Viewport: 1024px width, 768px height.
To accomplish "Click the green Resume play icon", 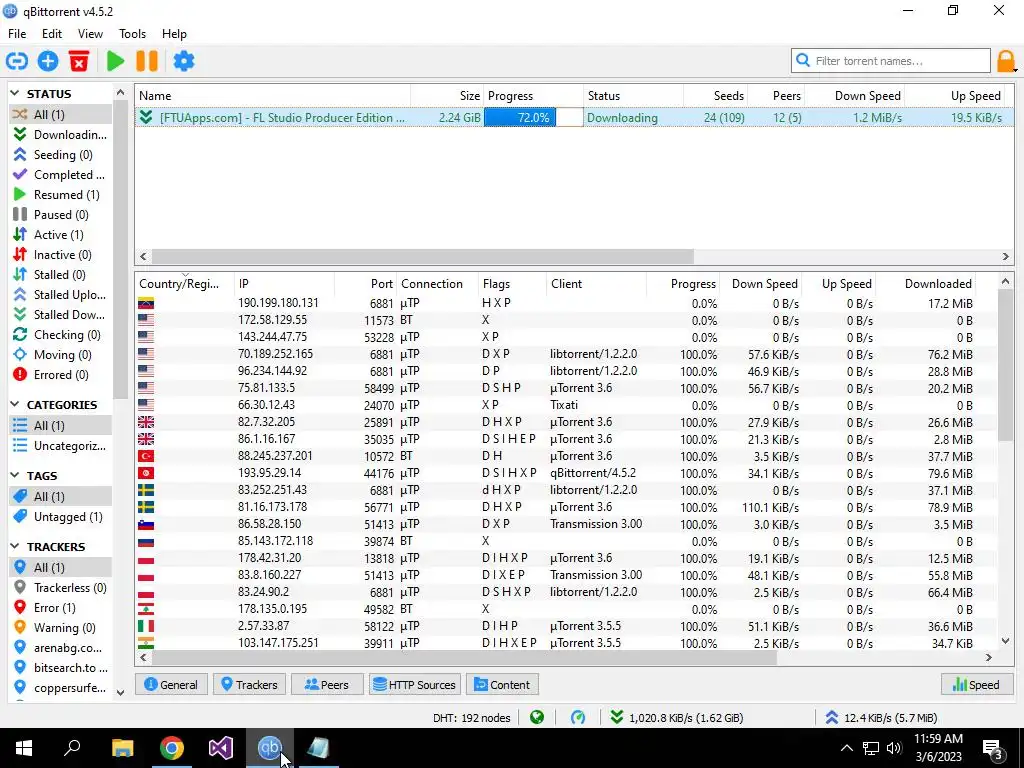I will pos(116,61).
